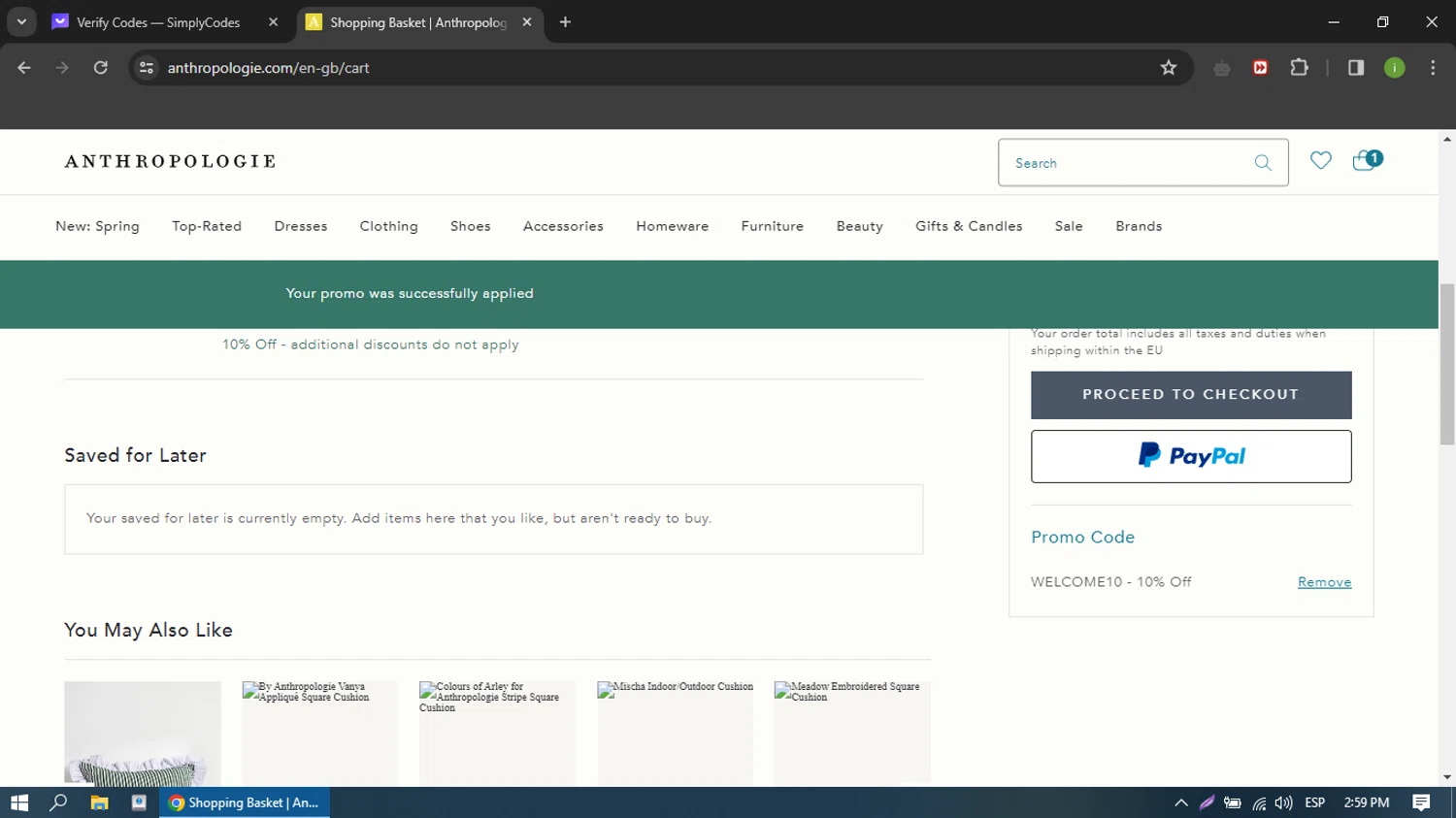Open the Beauty menu
The width and height of the screenshot is (1456, 818).
pos(860,226)
